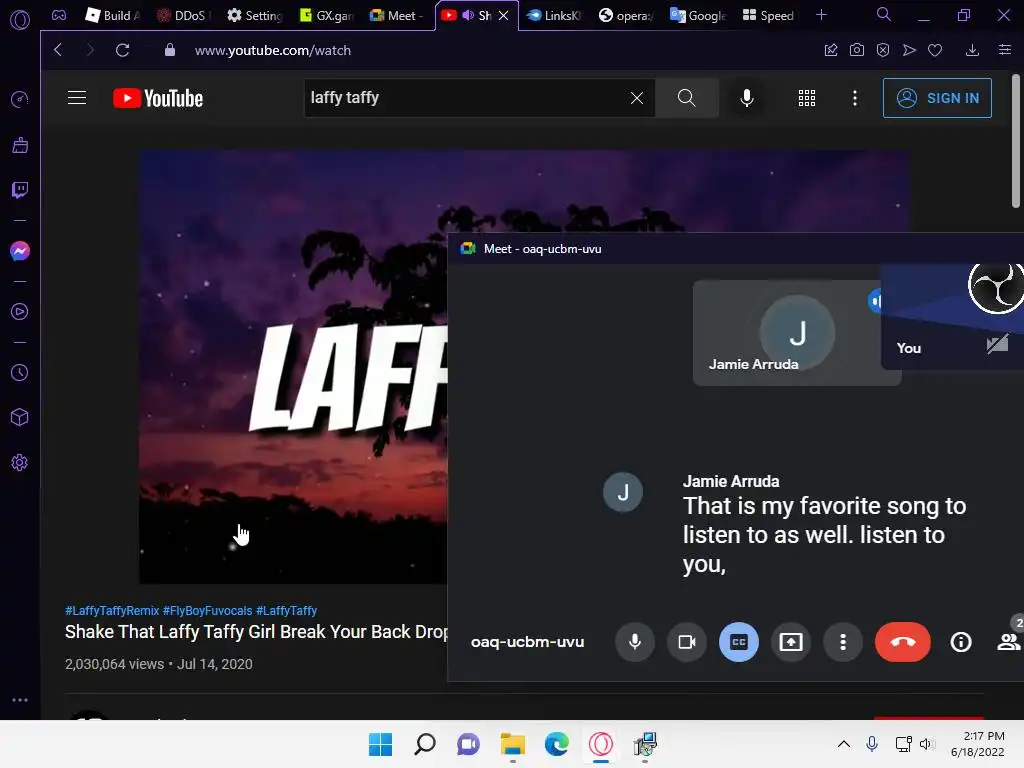Switch to the Meet tab

396,15
